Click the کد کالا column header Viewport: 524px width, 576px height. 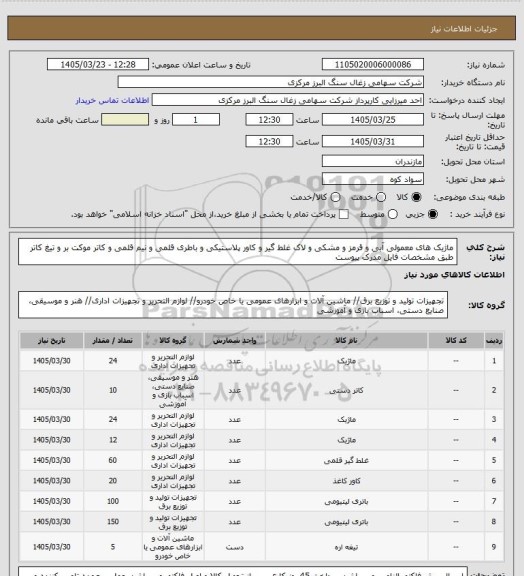(x=456, y=341)
